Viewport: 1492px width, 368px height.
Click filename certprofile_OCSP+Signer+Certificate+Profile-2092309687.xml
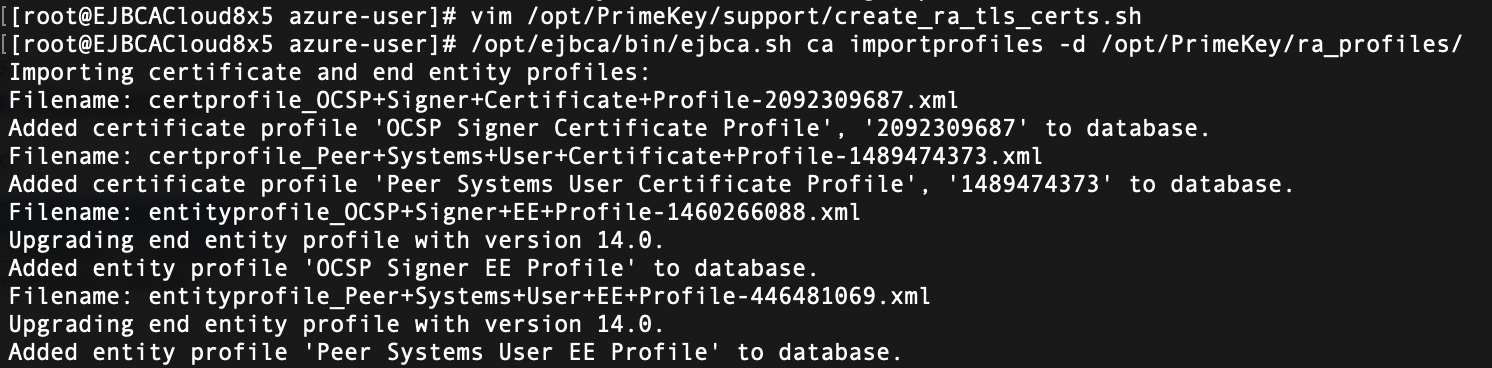click(x=553, y=102)
